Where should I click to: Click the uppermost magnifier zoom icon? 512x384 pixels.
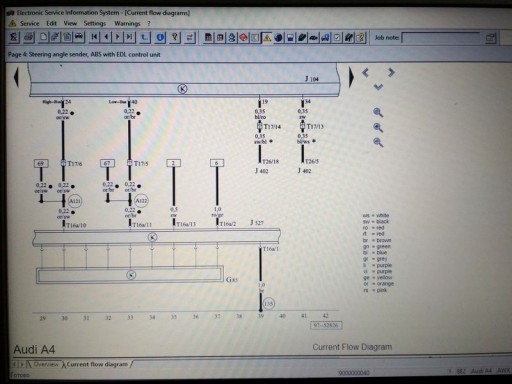click(x=378, y=113)
